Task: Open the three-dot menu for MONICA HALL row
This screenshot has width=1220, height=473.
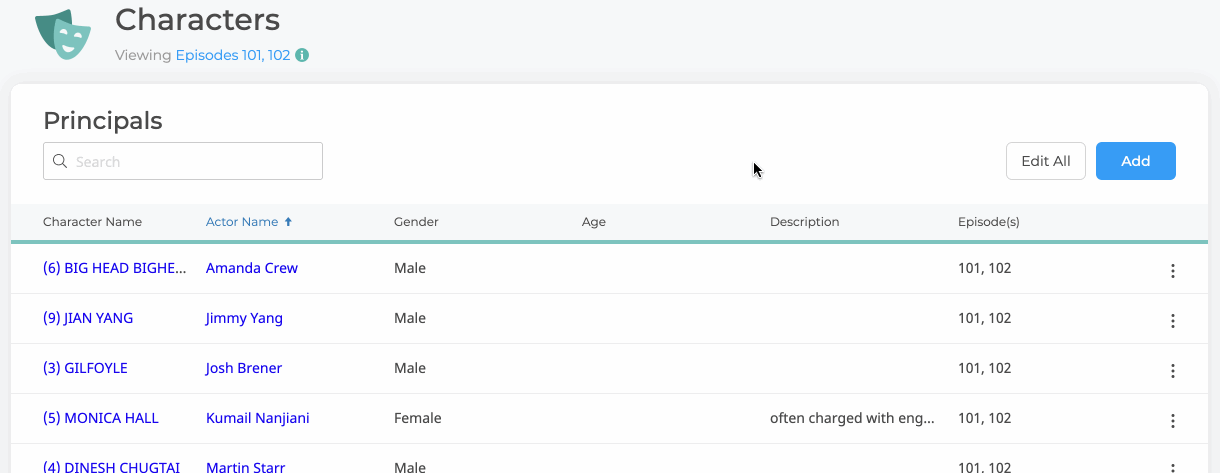Action: [x=1173, y=421]
